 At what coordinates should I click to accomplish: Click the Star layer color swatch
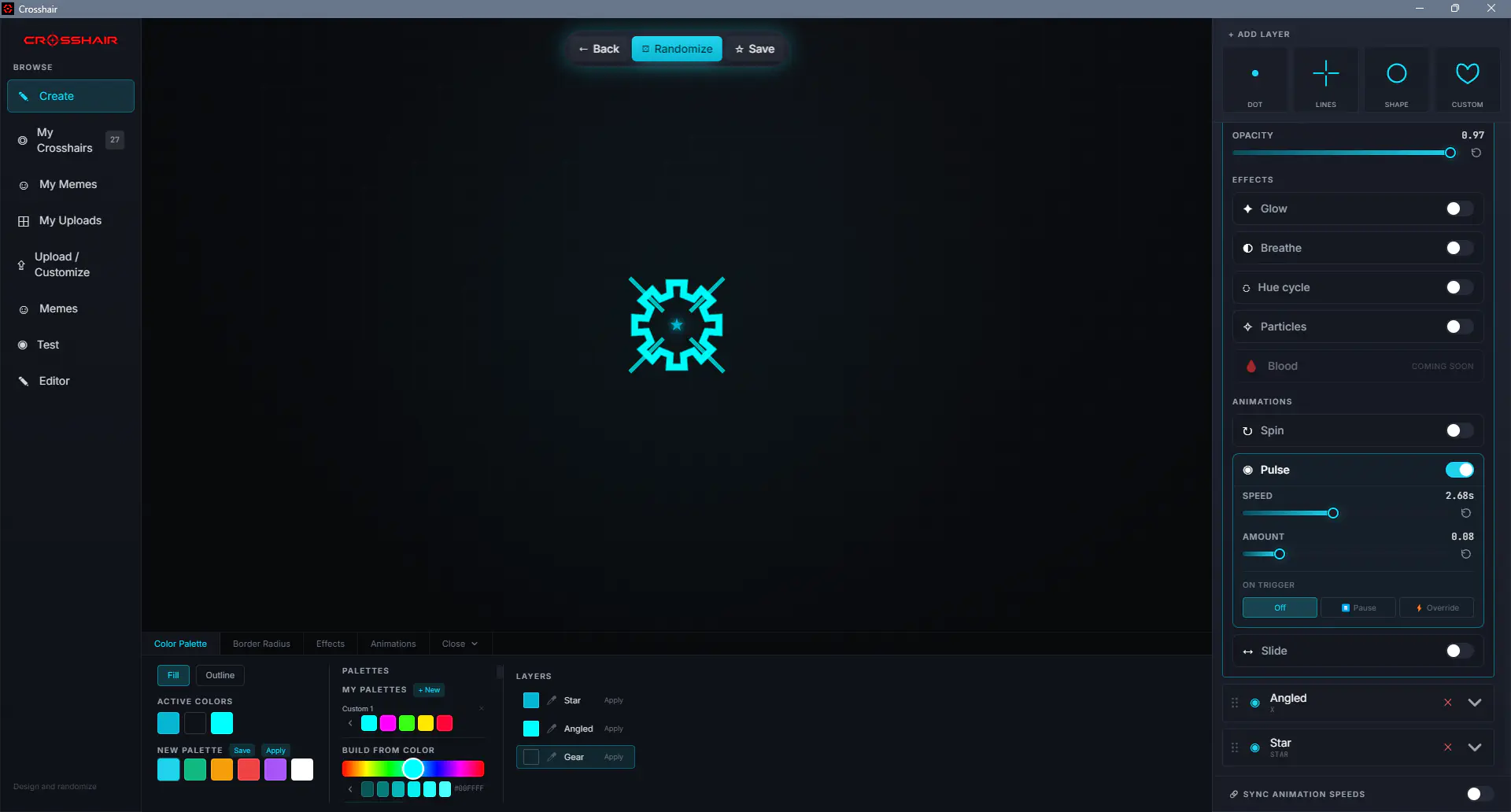531,700
